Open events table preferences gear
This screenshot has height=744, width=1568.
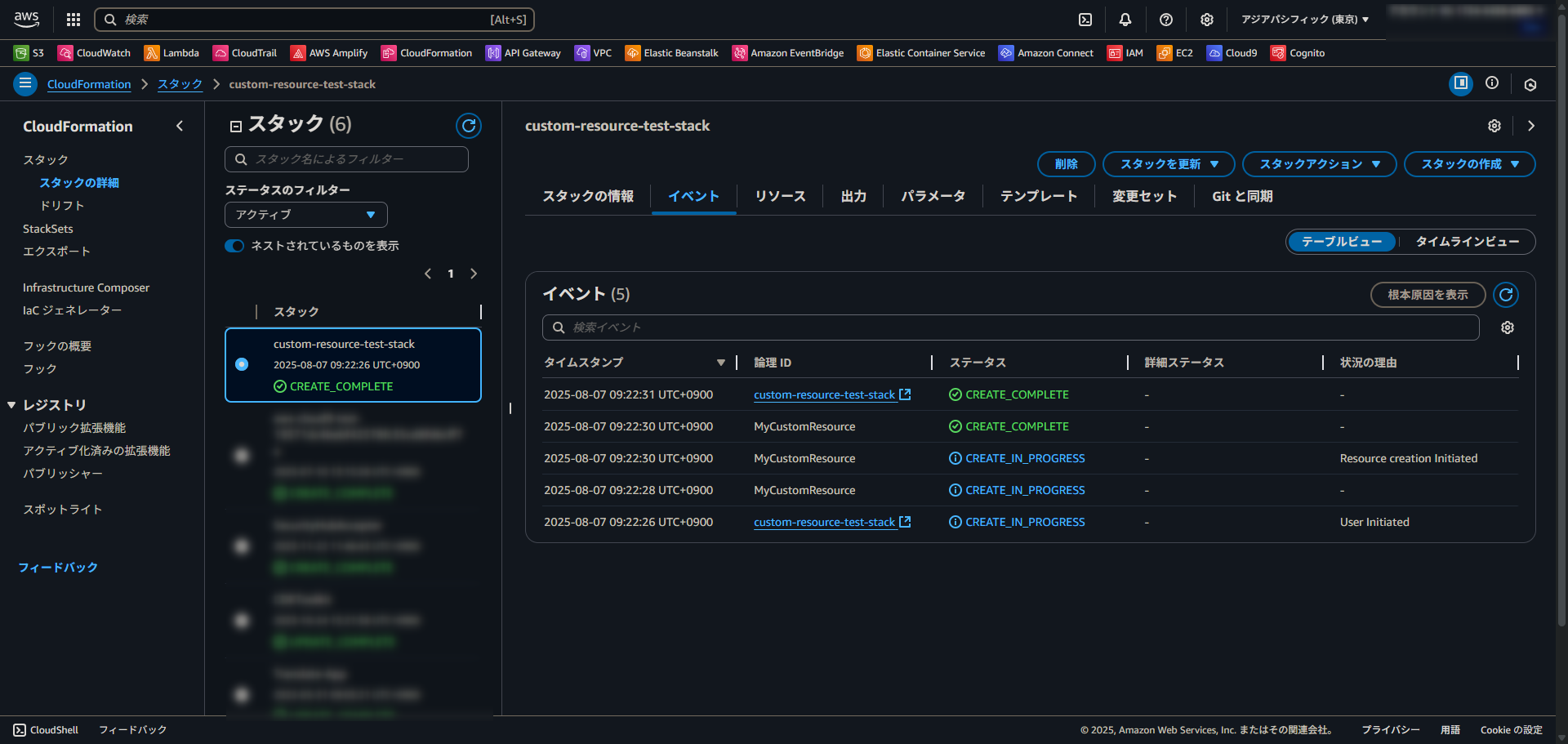pos(1508,327)
